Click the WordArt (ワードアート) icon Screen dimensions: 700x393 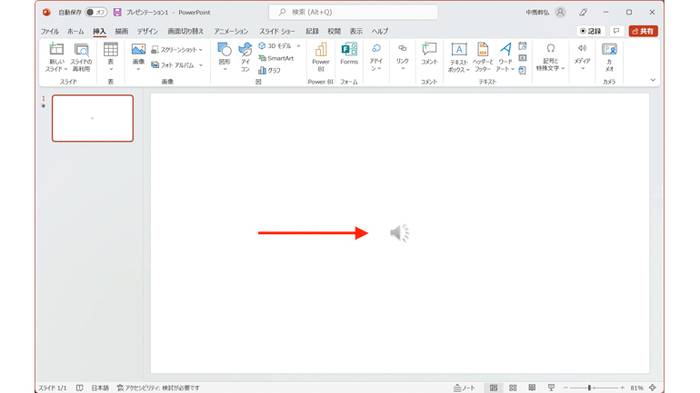point(505,49)
